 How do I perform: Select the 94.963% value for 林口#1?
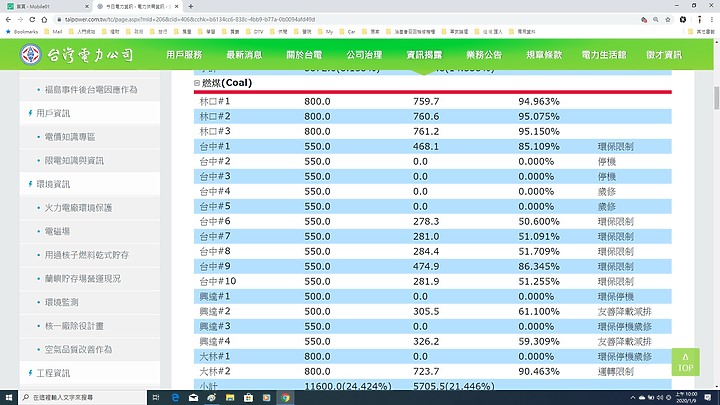point(539,101)
